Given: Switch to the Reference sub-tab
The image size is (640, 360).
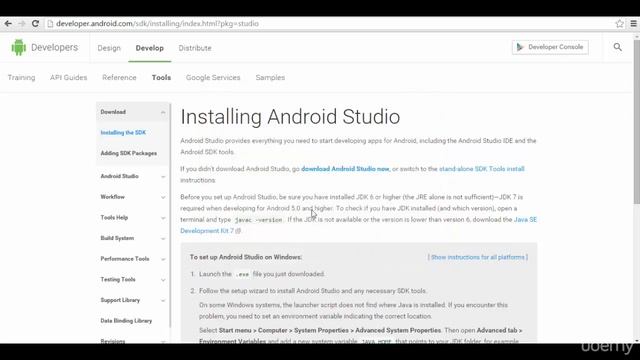Looking at the screenshot, I should pyautogui.click(x=119, y=78).
